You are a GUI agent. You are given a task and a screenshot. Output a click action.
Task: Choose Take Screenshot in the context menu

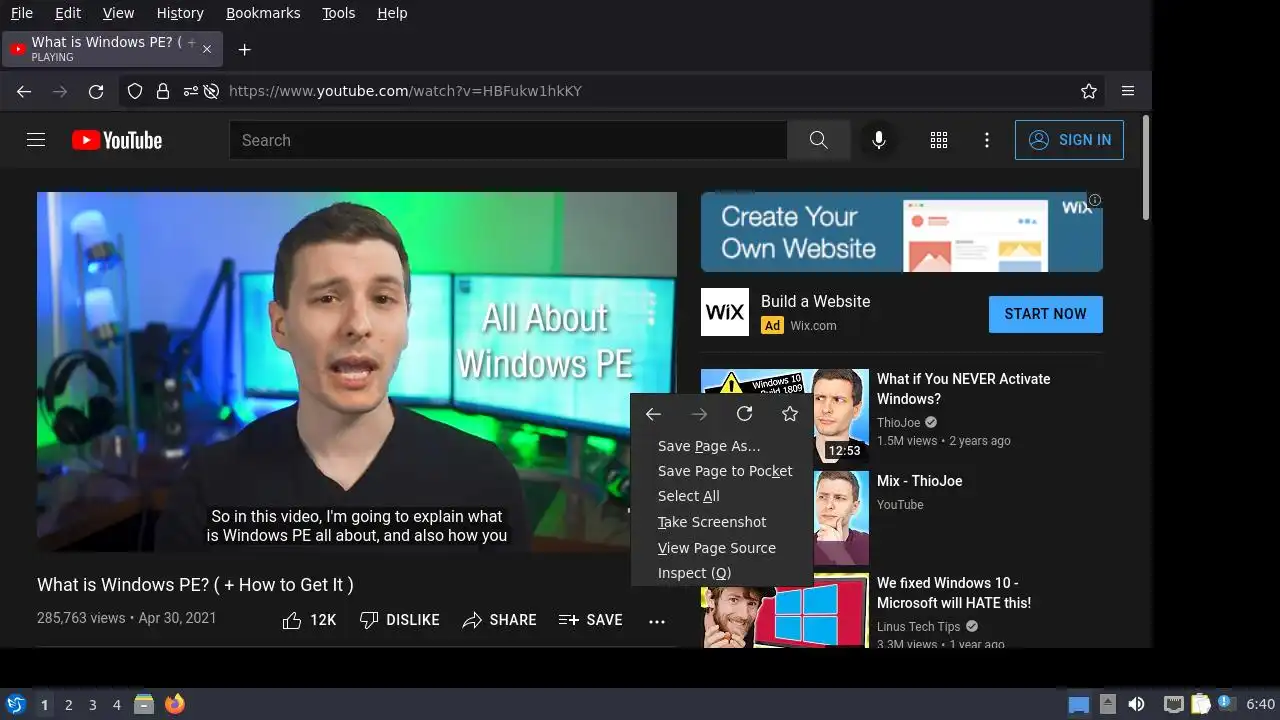(721, 522)
